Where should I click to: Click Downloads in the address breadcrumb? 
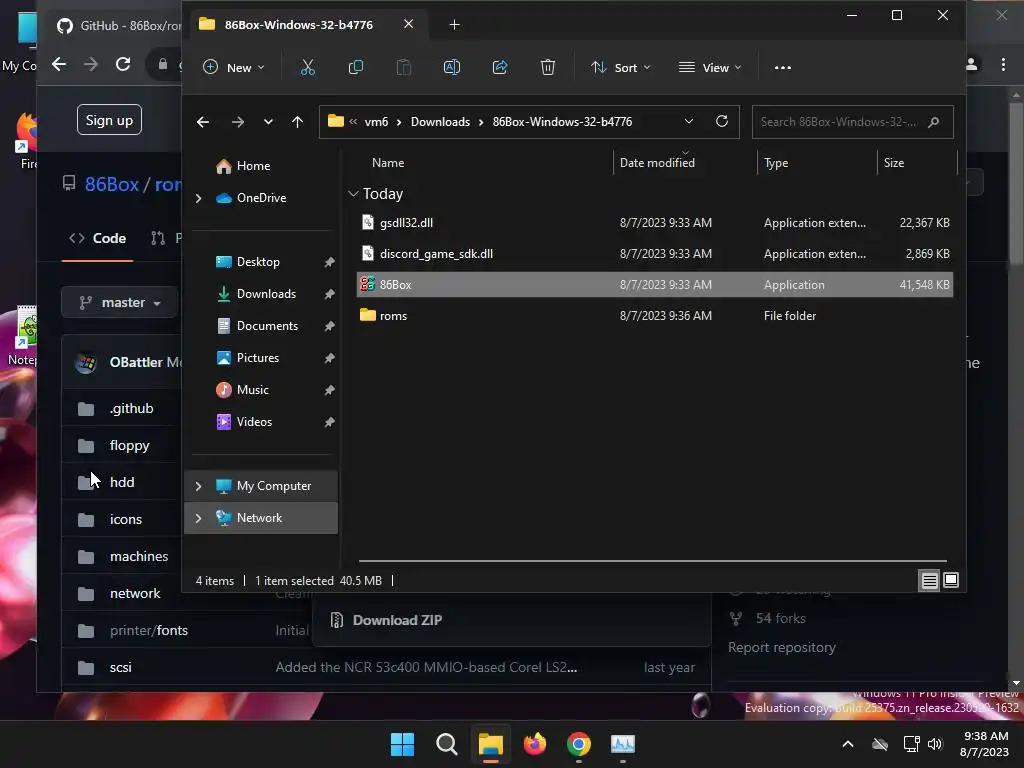[x=440, y=122]
